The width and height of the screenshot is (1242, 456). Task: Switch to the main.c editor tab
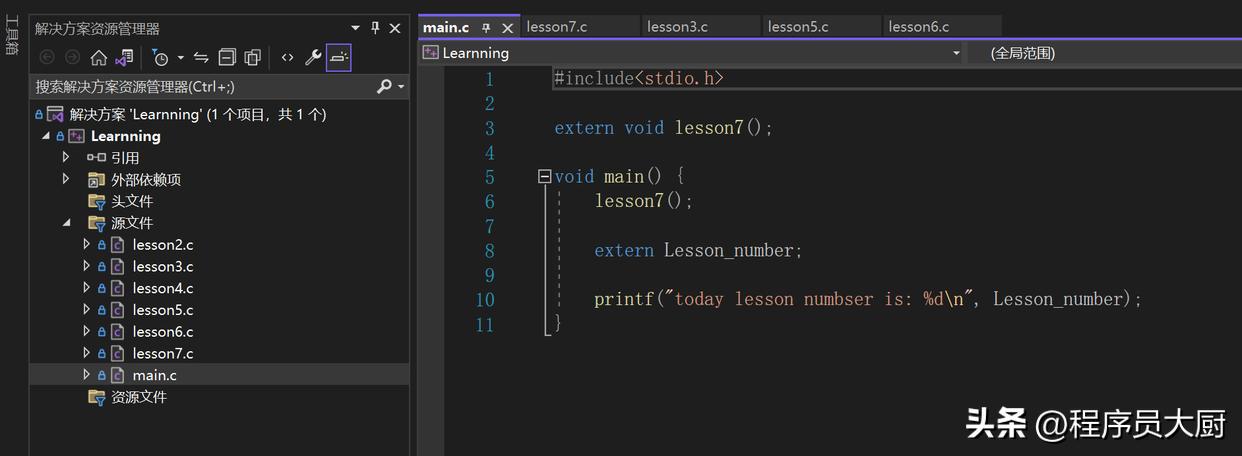click(x=446, y=27)
